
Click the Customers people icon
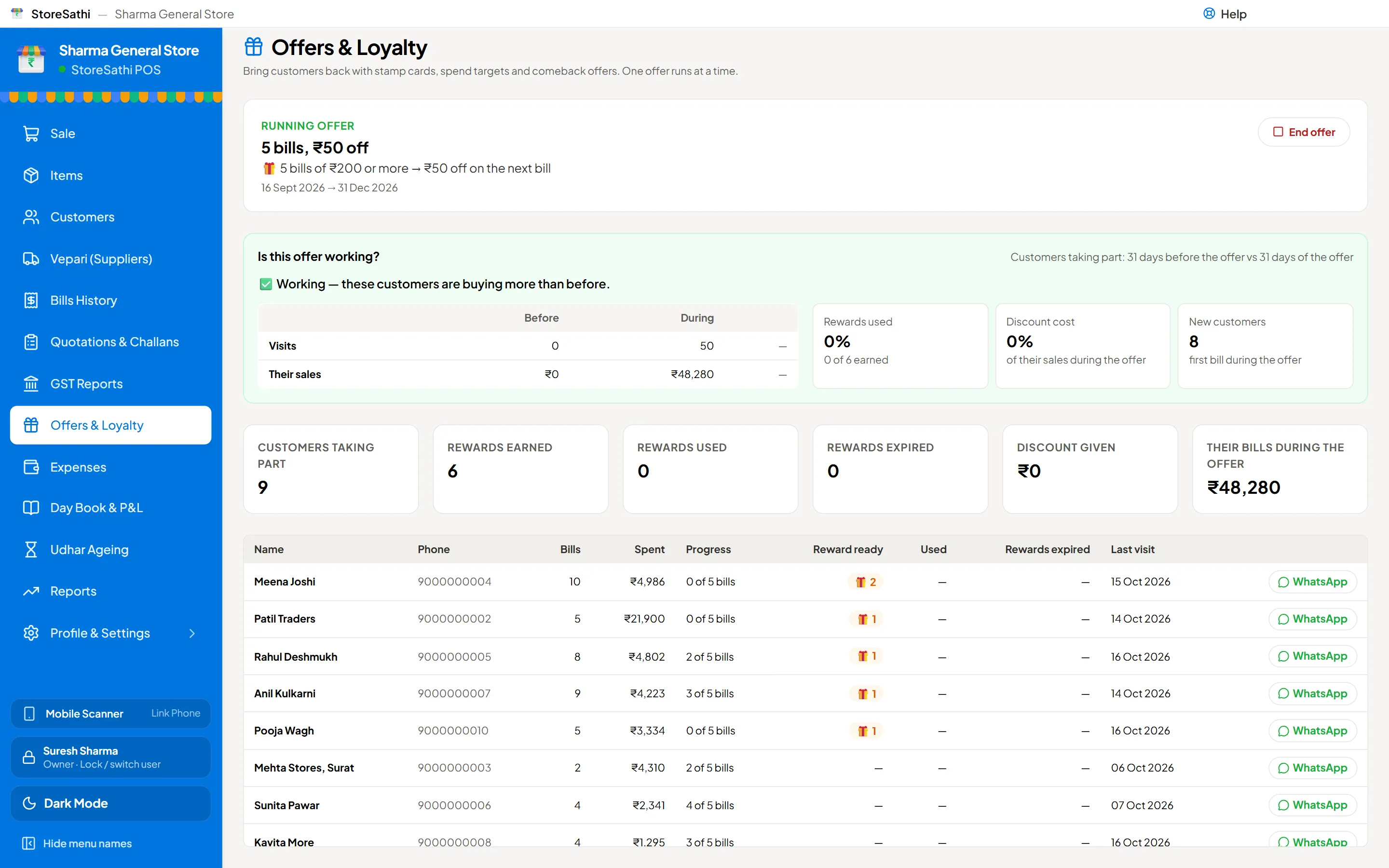[x=31, y=217]
